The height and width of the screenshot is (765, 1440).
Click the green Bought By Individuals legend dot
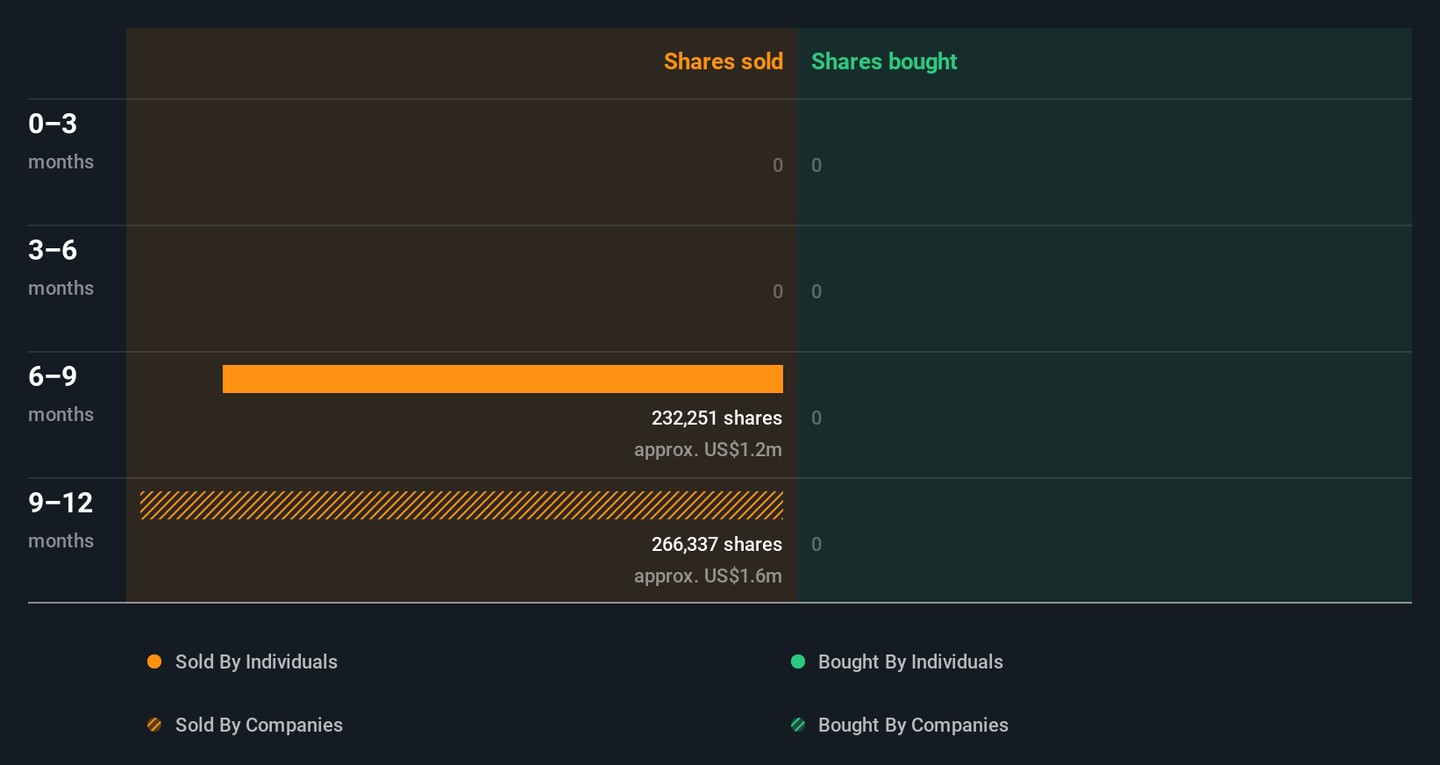[x=798, y=662]
